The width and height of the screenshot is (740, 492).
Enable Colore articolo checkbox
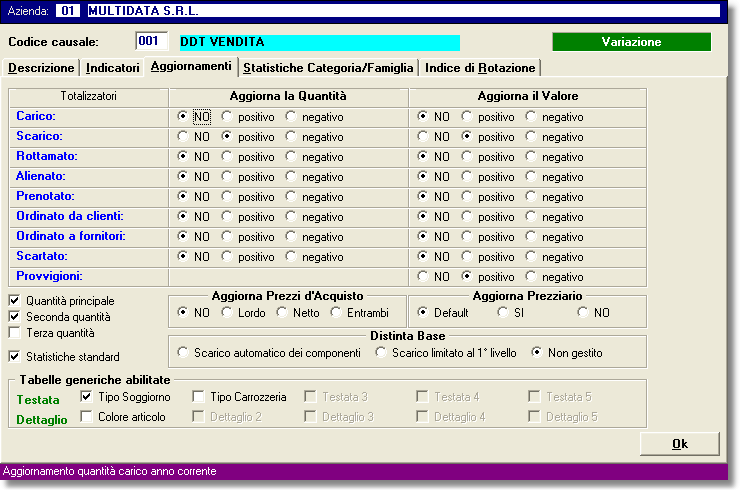pyautogui.click(x=86, y=417)
